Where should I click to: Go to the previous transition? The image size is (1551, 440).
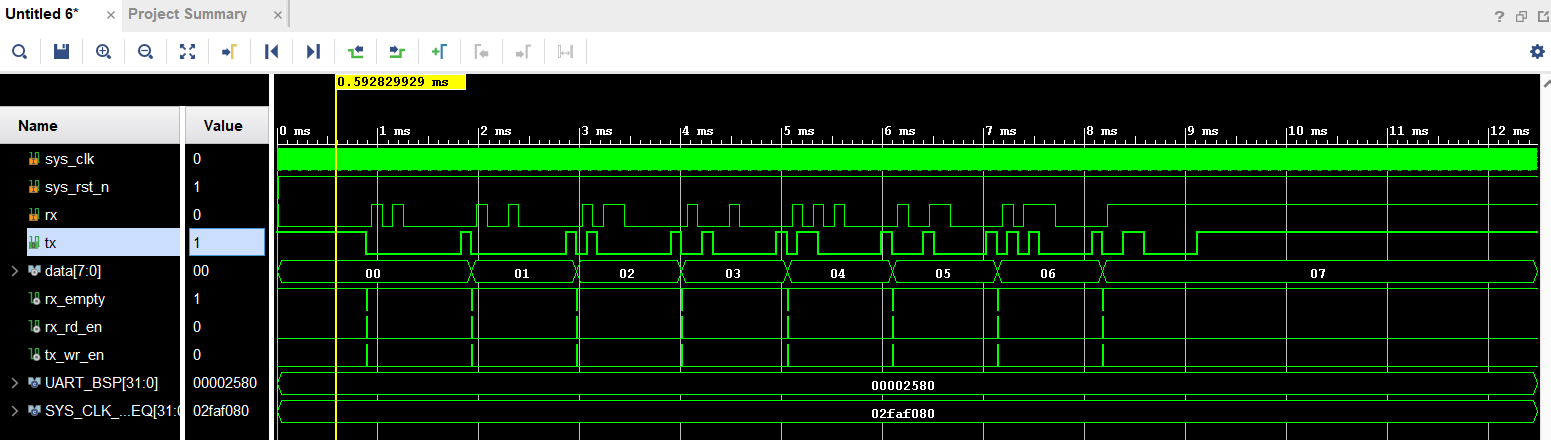pyautogui.click(x=355, y=52)
